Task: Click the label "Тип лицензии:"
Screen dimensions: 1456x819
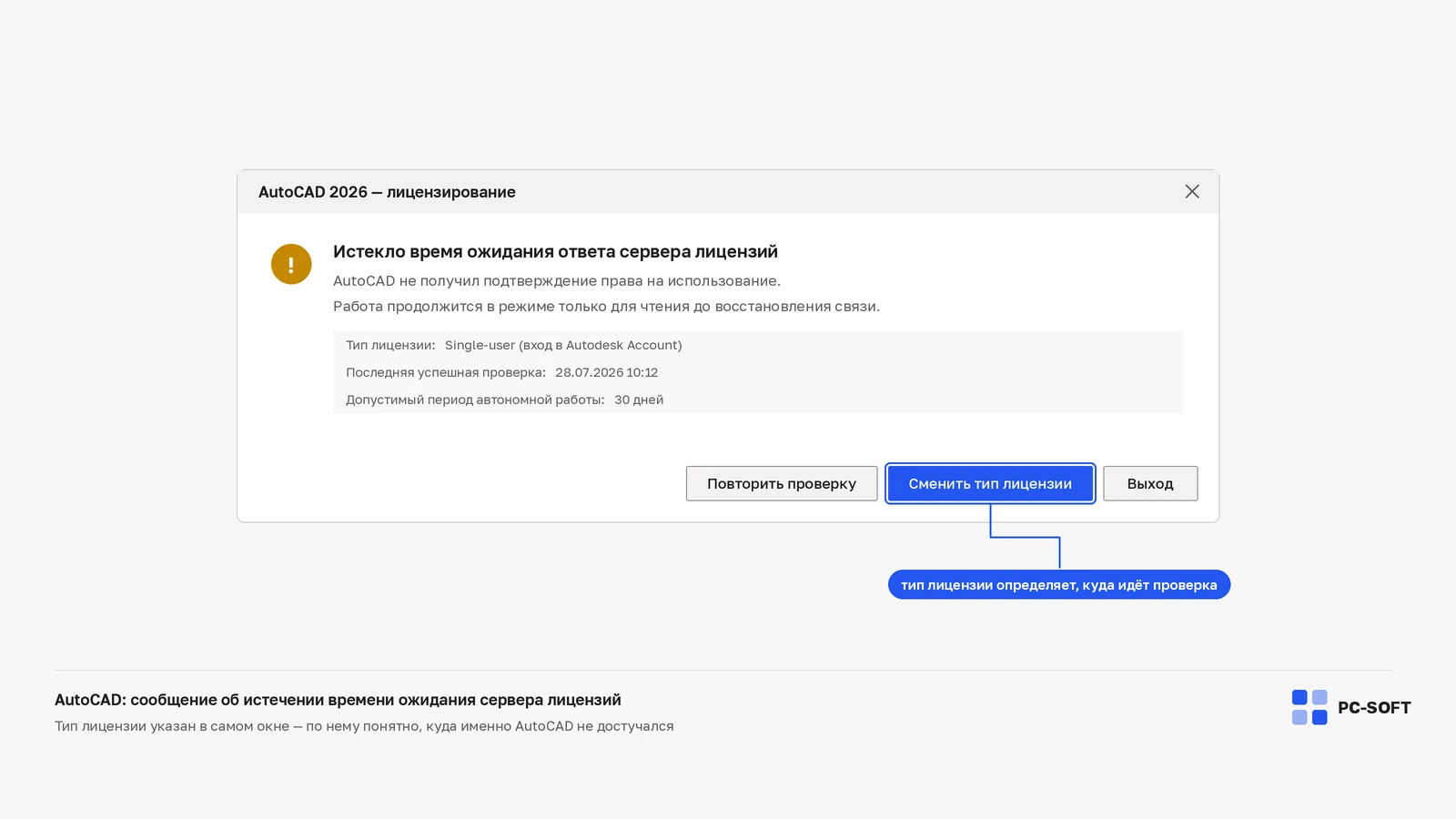Action: point(390,346)
